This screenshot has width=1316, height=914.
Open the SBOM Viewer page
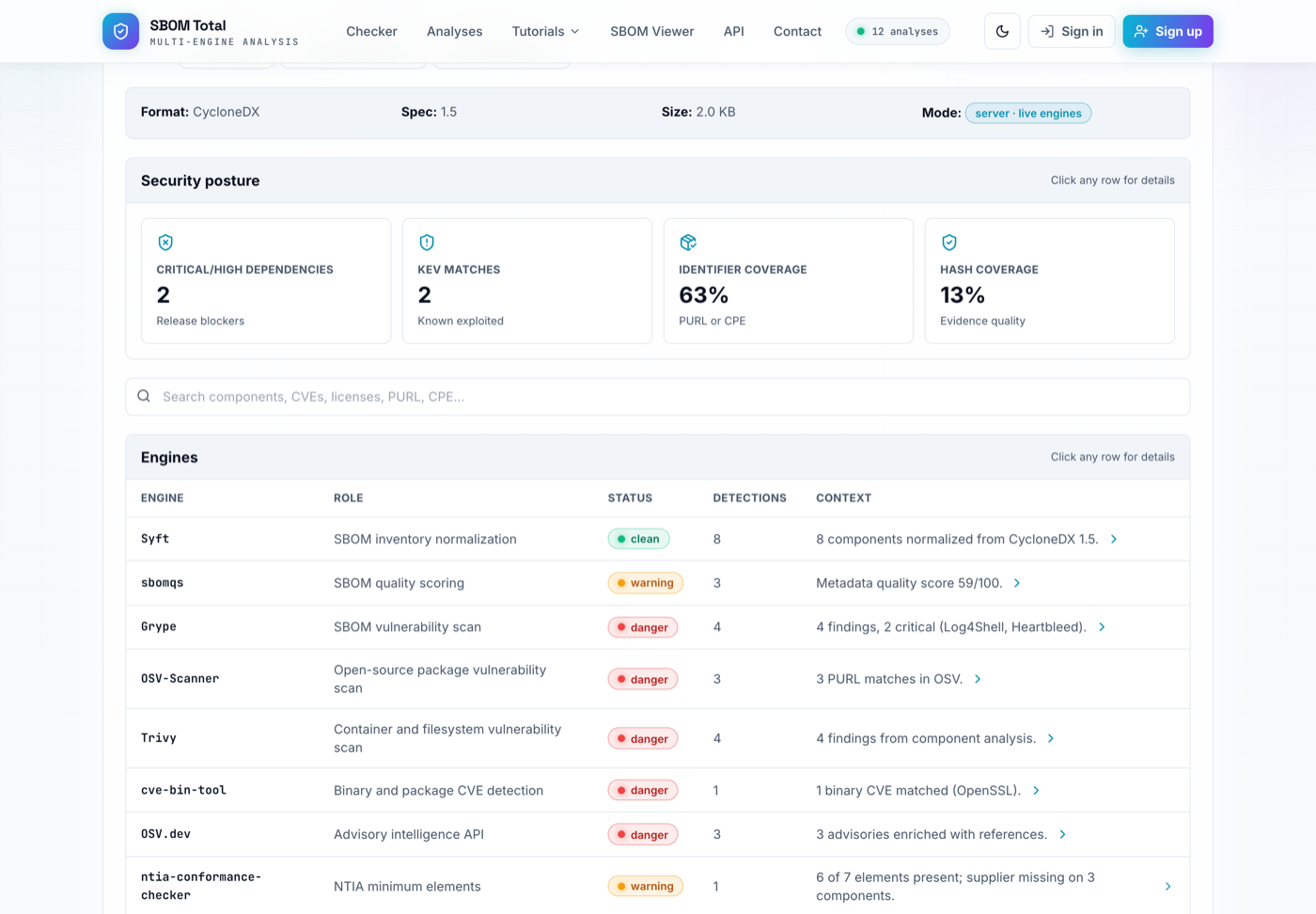[x=651, y=31]
